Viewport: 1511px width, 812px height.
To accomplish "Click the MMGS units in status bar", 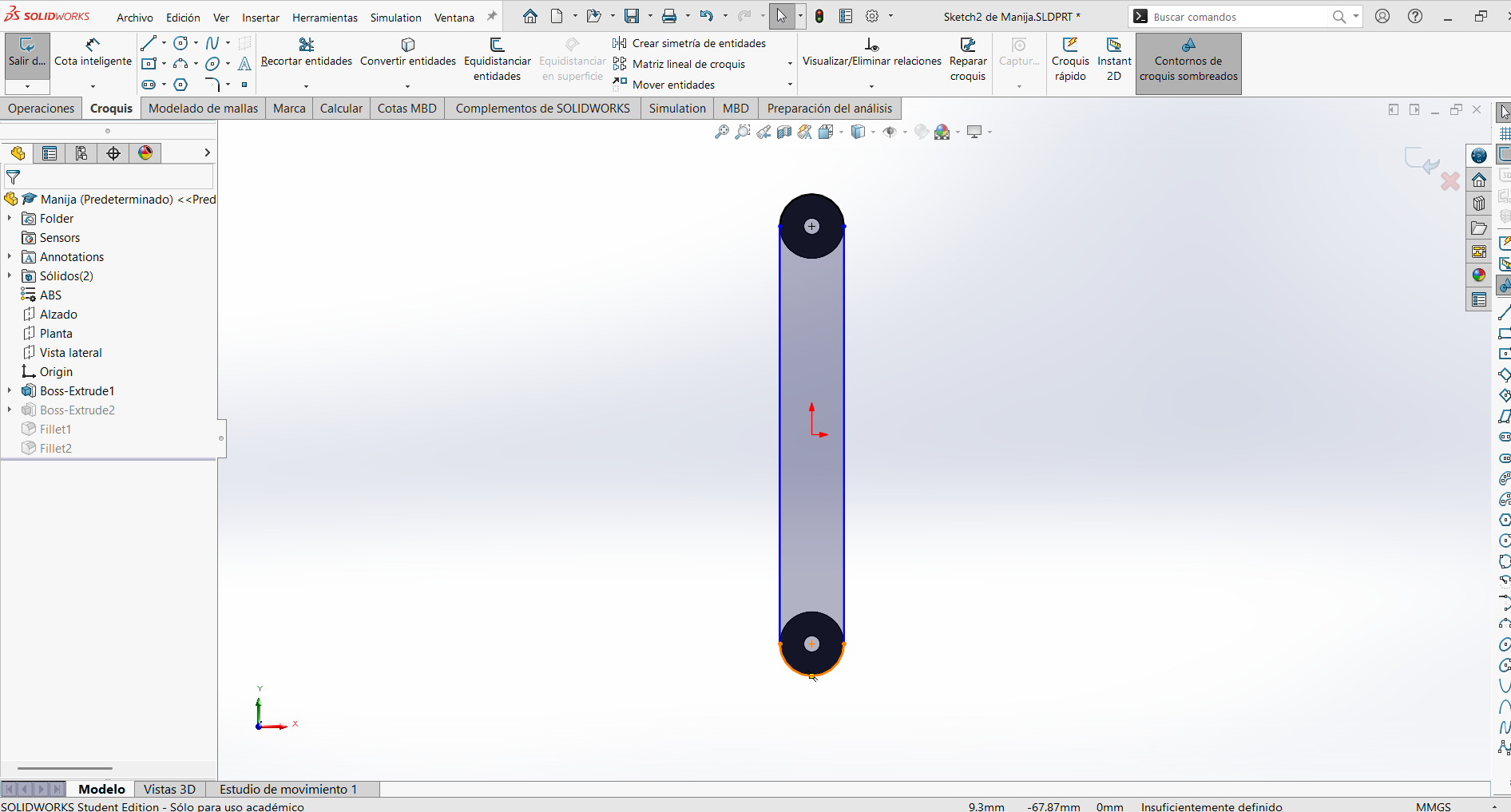I will point(1433,806).
